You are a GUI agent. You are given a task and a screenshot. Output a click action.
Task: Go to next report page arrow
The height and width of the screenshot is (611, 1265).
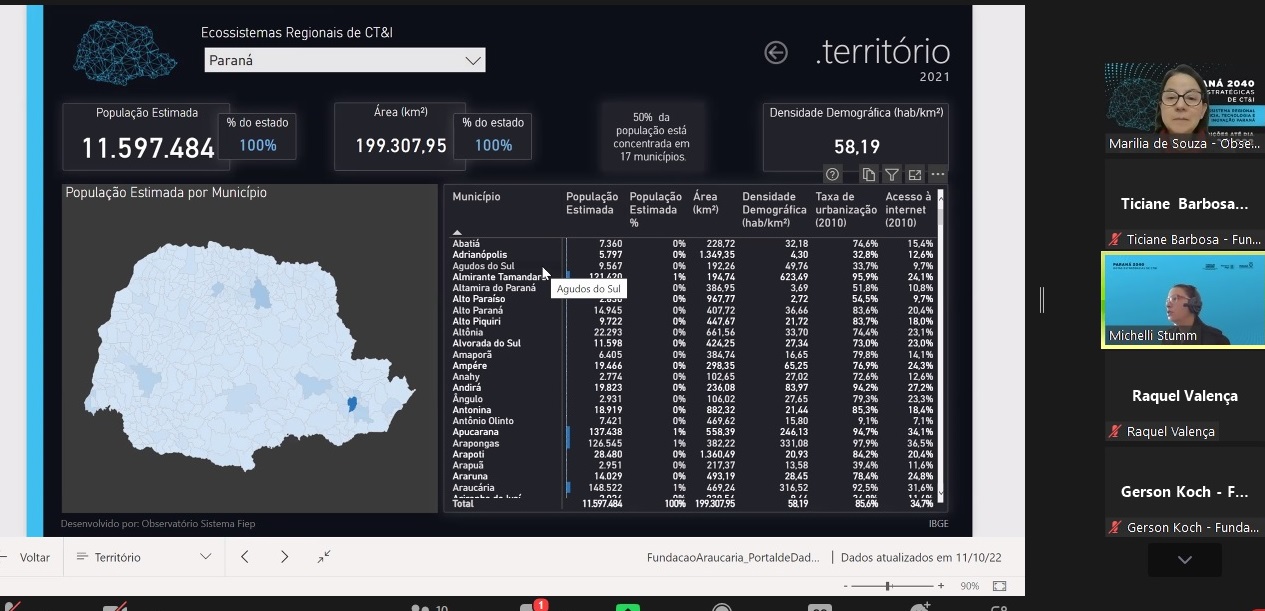285,557
